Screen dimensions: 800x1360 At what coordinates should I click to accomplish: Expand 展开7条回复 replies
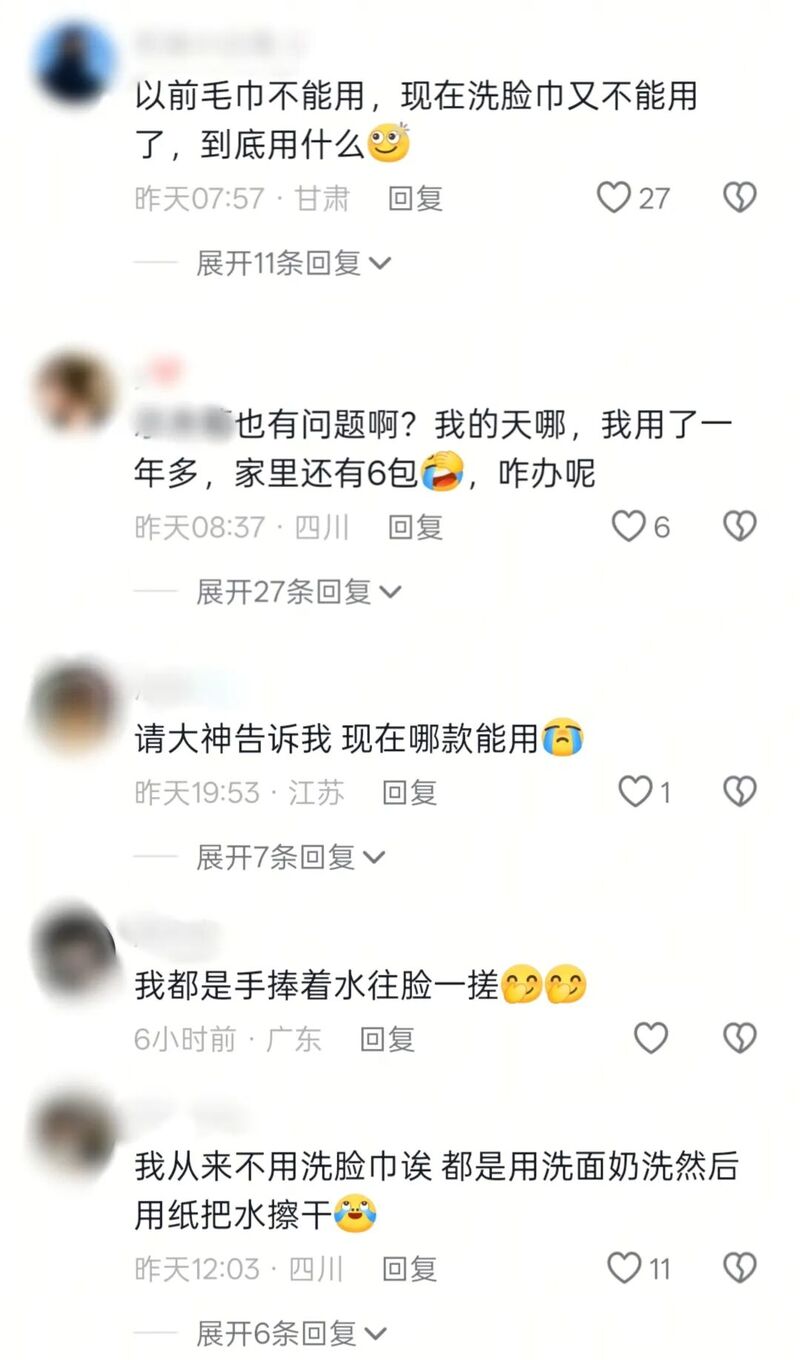[291, 857]
